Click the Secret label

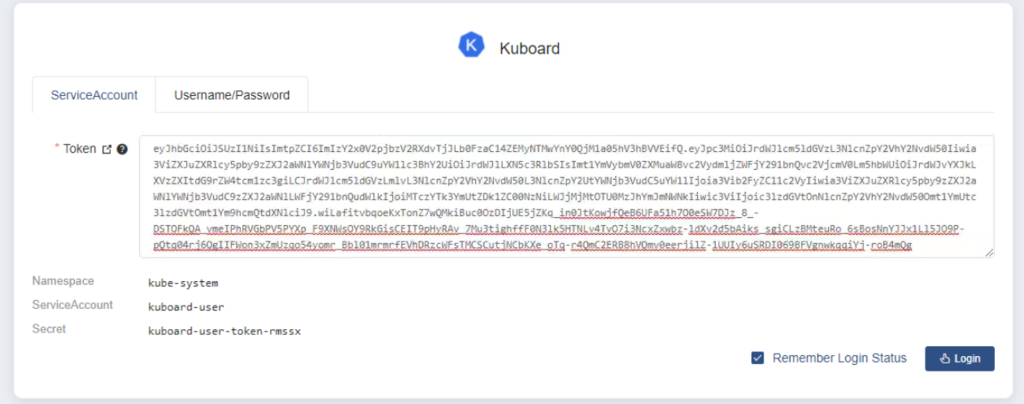(x=49, y=329)
